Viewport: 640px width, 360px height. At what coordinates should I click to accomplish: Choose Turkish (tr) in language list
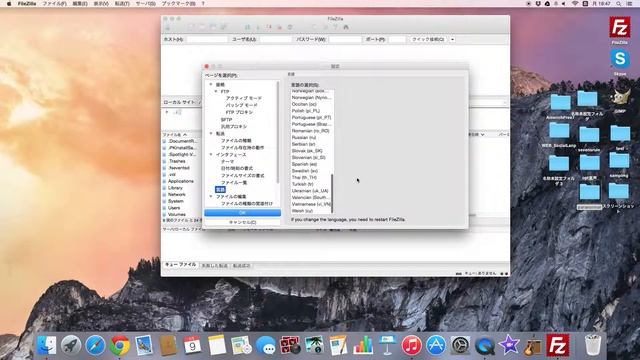click(x=302, y=184)
